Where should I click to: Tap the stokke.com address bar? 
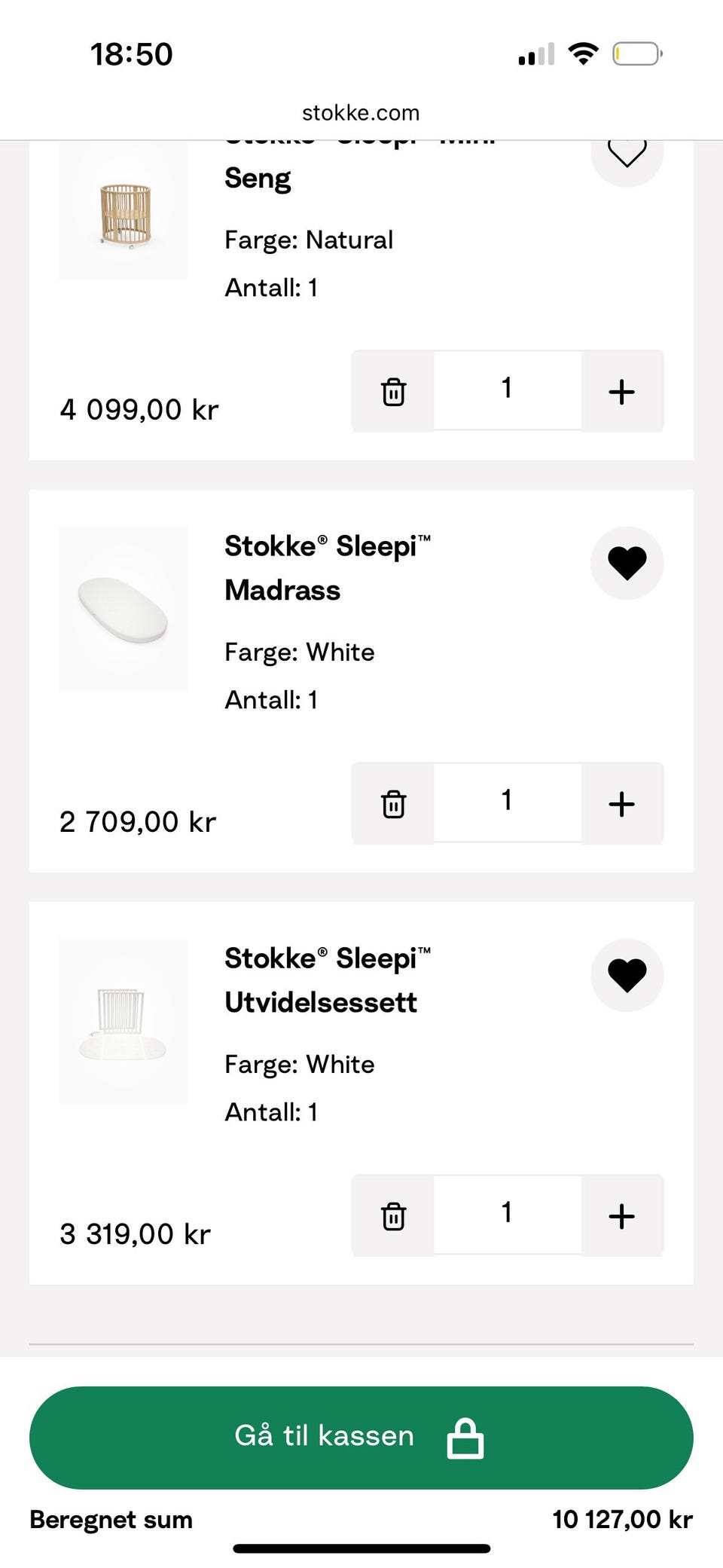tap(361, 113)
